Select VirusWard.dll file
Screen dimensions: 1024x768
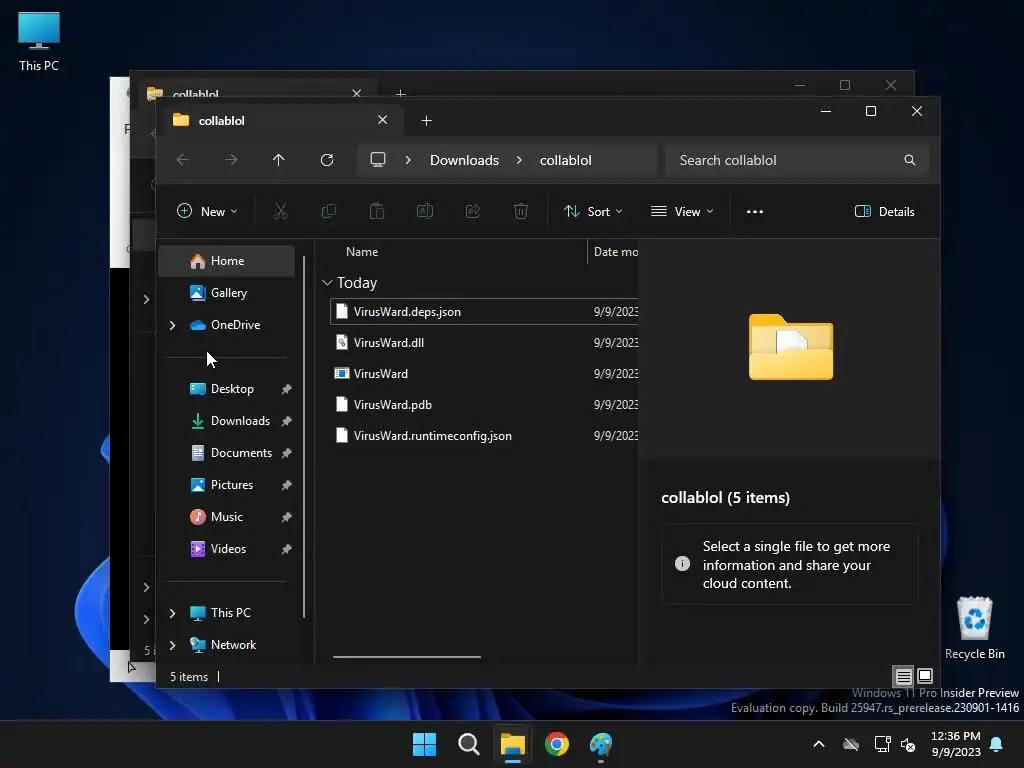[484, 342]
